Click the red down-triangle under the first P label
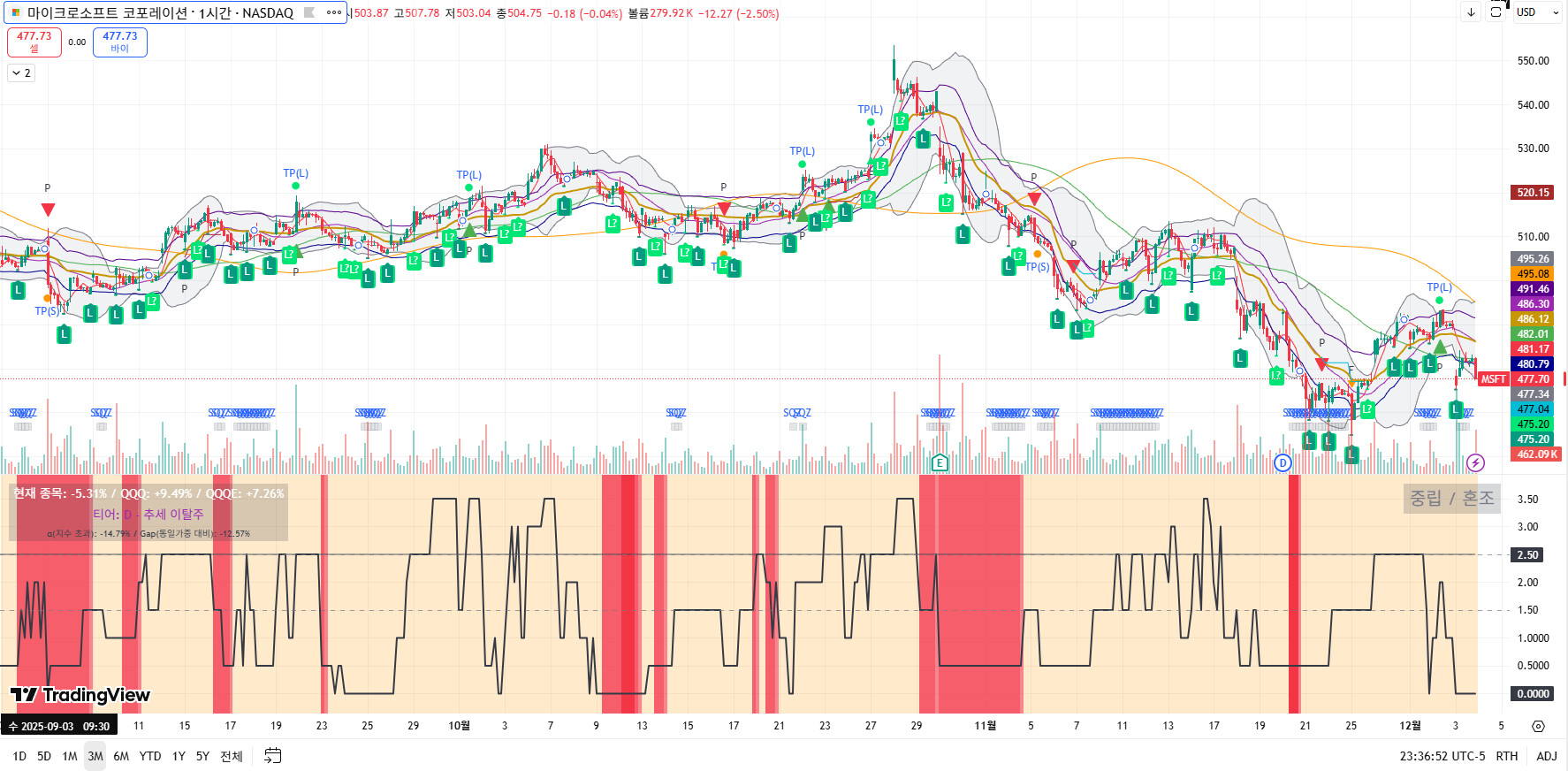1568x771 pixels. pyautogui.click(x=48, y=210)
